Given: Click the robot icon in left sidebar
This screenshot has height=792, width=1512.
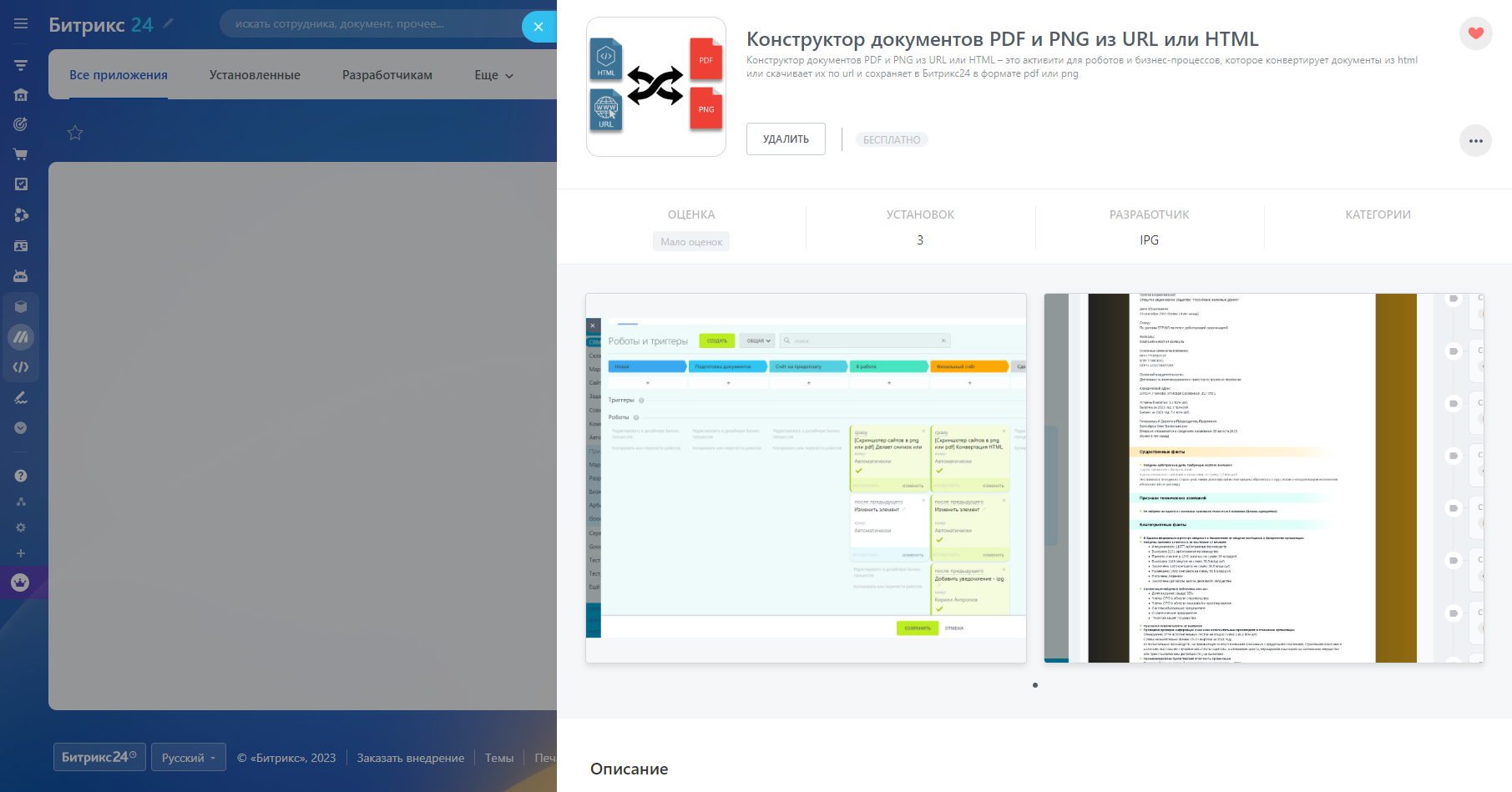Looking at the screenshot, I should click(x=21, y=276).
